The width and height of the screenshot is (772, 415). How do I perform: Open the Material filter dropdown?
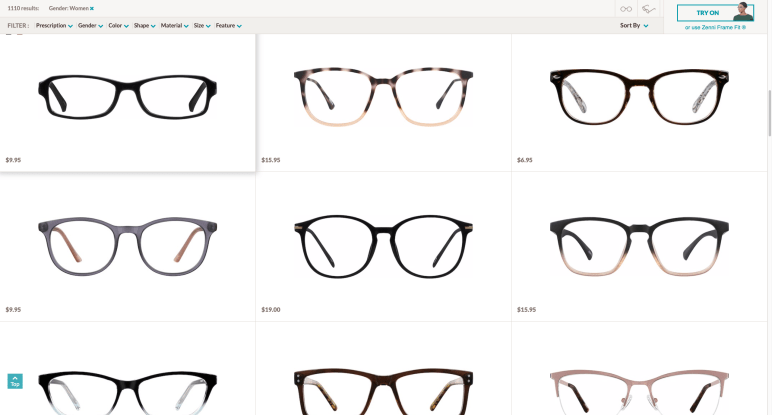coord(174,26)
